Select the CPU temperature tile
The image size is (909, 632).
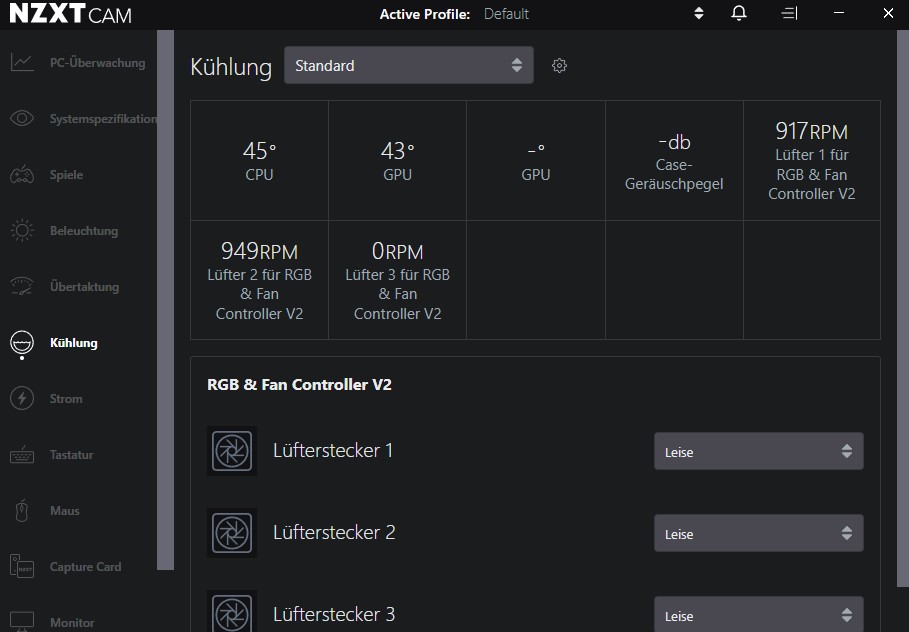click(x=259, y=159)
